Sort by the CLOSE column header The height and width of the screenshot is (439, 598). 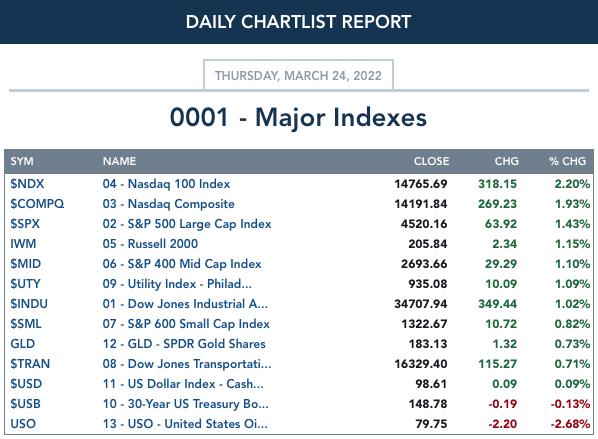(x=431, y=161)
